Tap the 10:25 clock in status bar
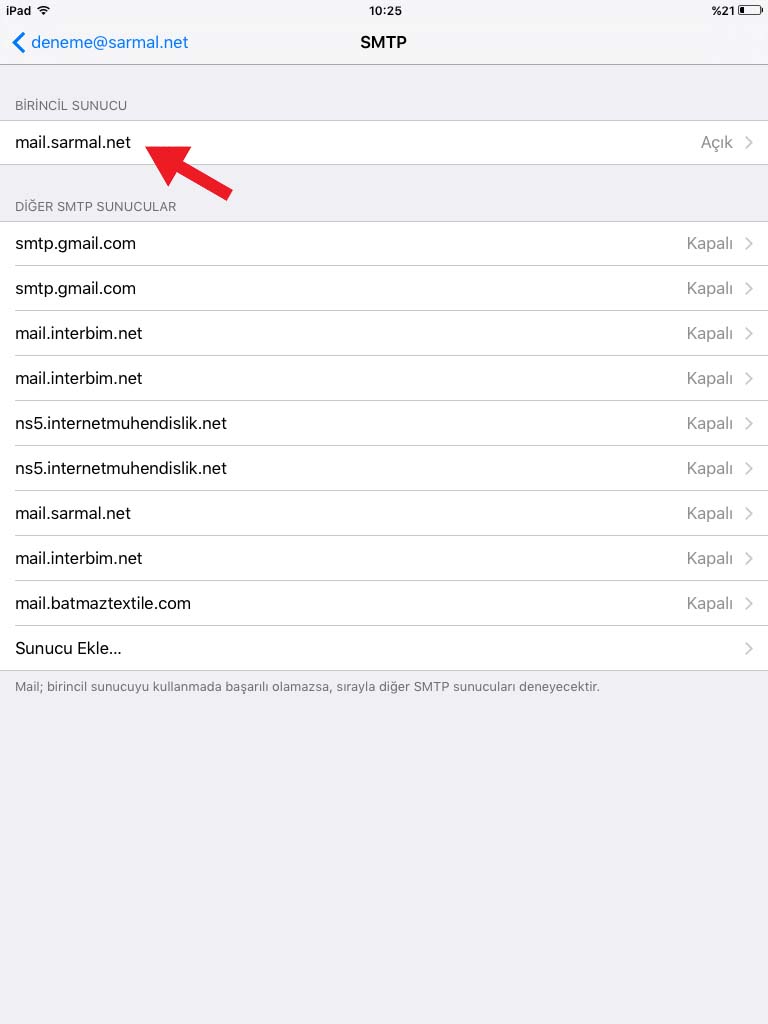The image size is (768, 1024). (x=385, y=10)
